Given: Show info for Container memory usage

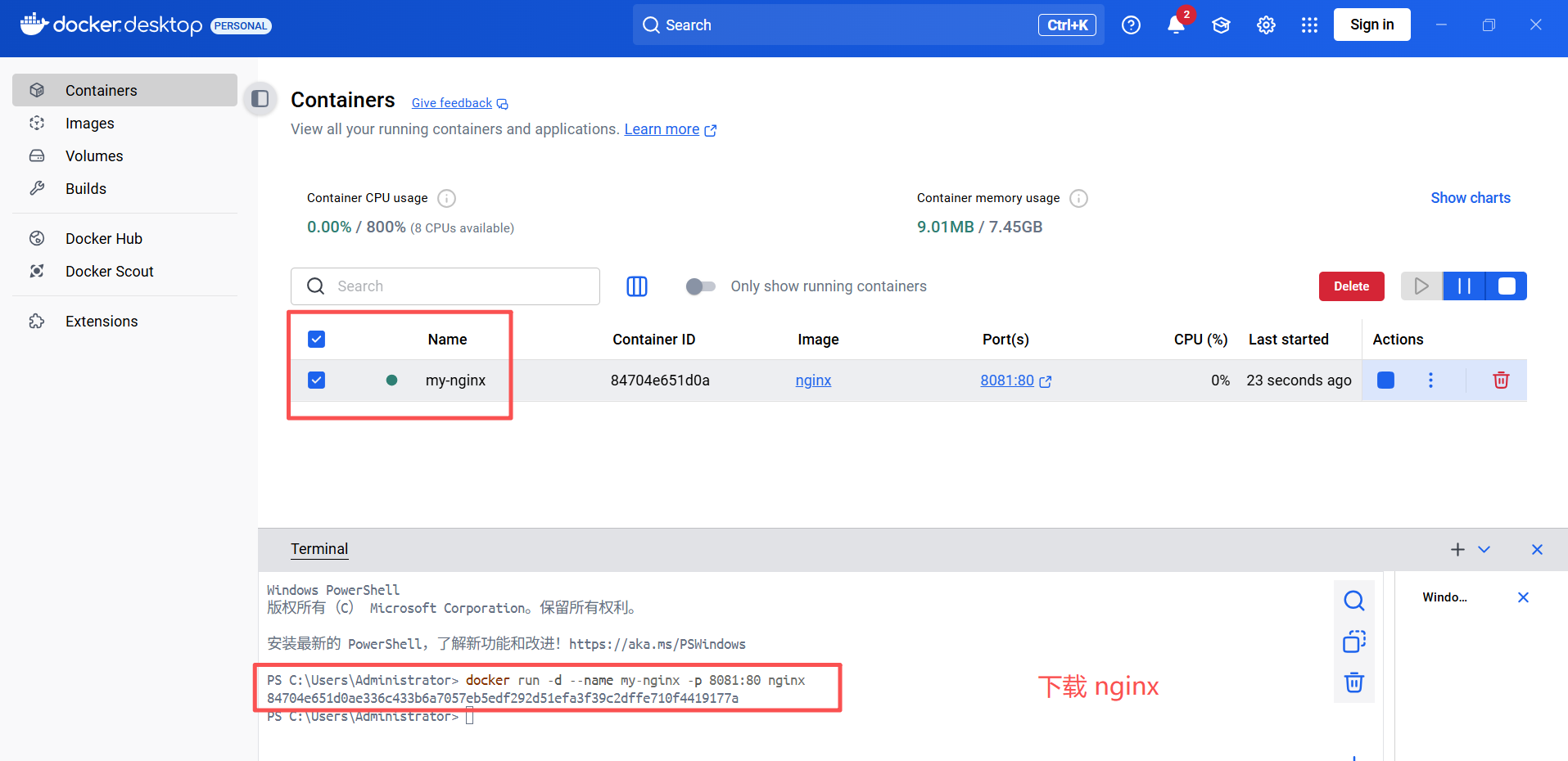Looking at the screenshot, I should (x=1079, y=198).
